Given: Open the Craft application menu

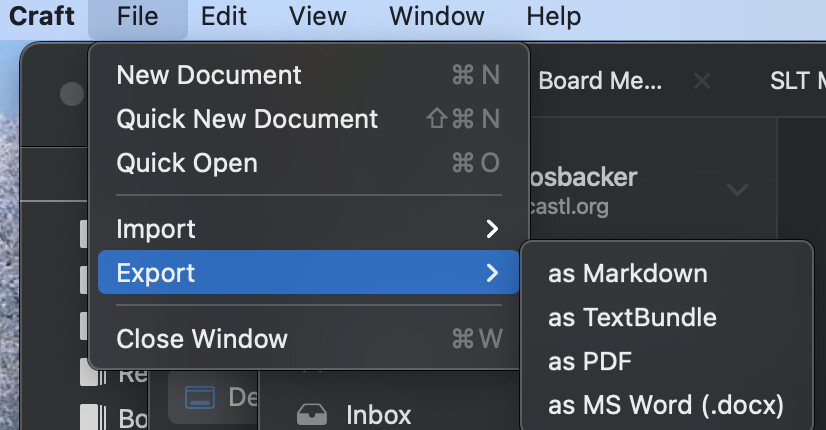Looking at the screenshot, I should click(42, 17).
